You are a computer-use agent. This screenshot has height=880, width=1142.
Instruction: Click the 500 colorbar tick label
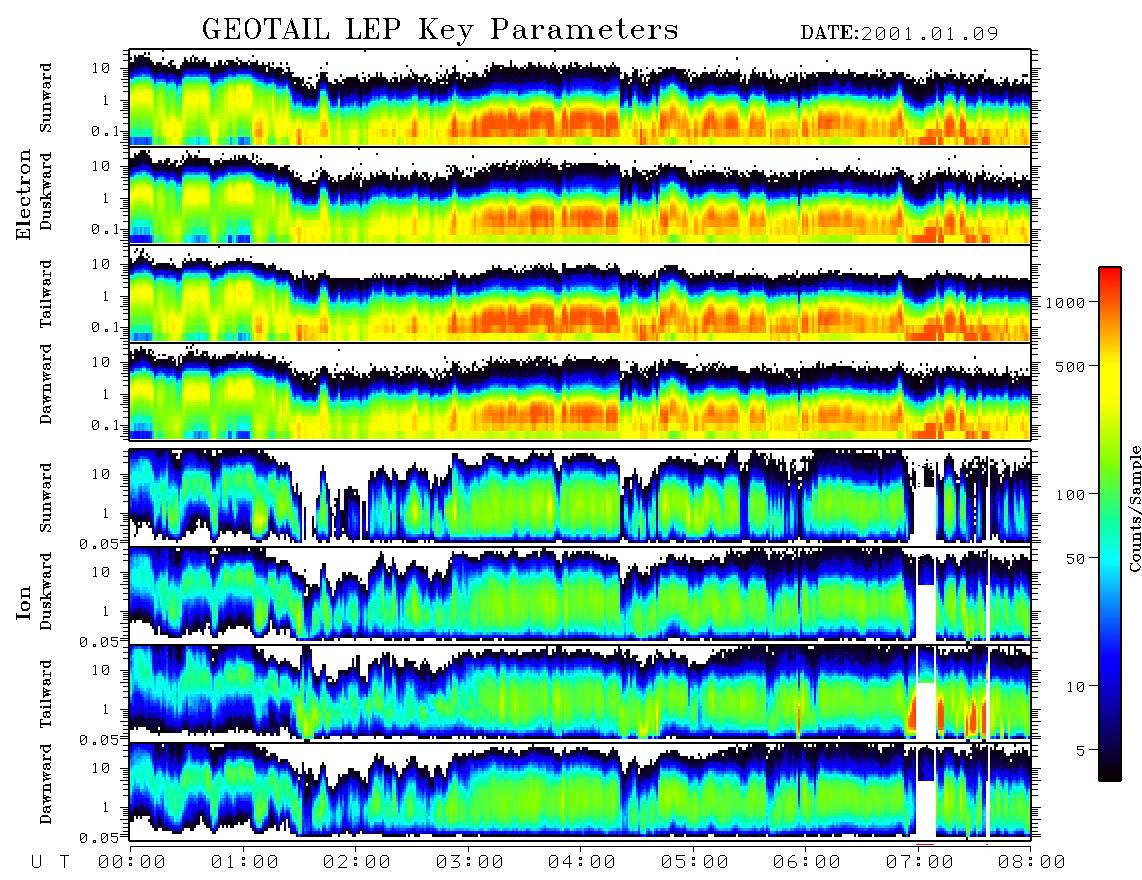[1071, 366]
